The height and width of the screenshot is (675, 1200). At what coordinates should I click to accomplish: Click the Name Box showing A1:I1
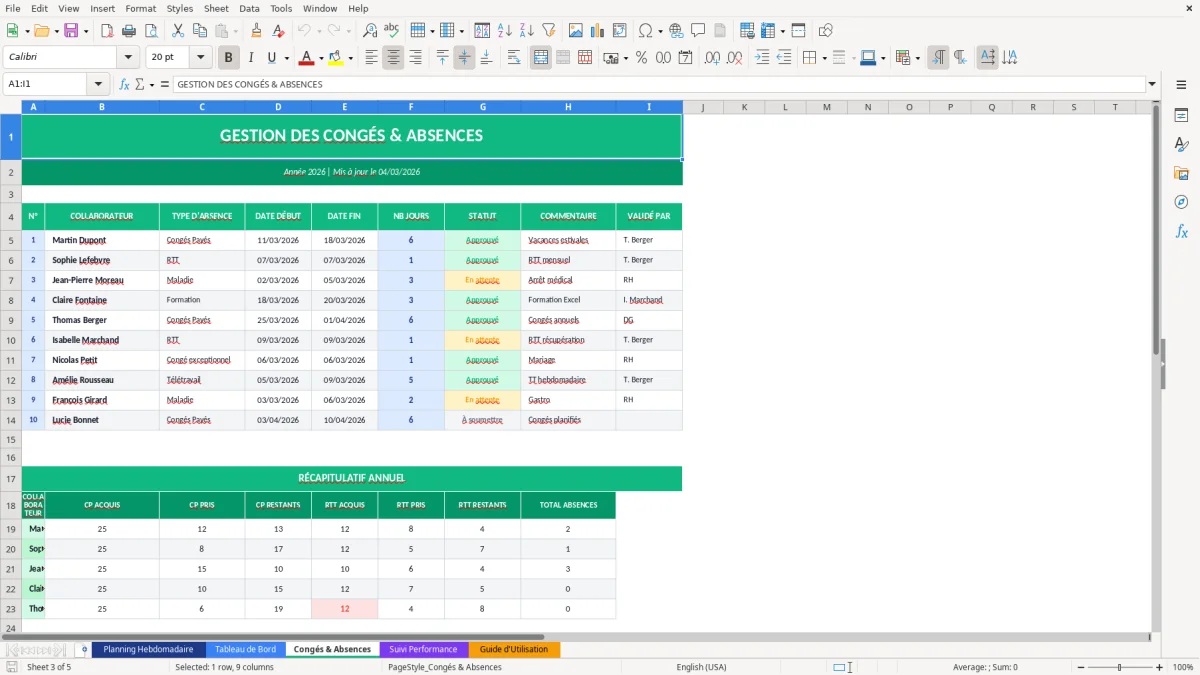(x=46, y=85)
